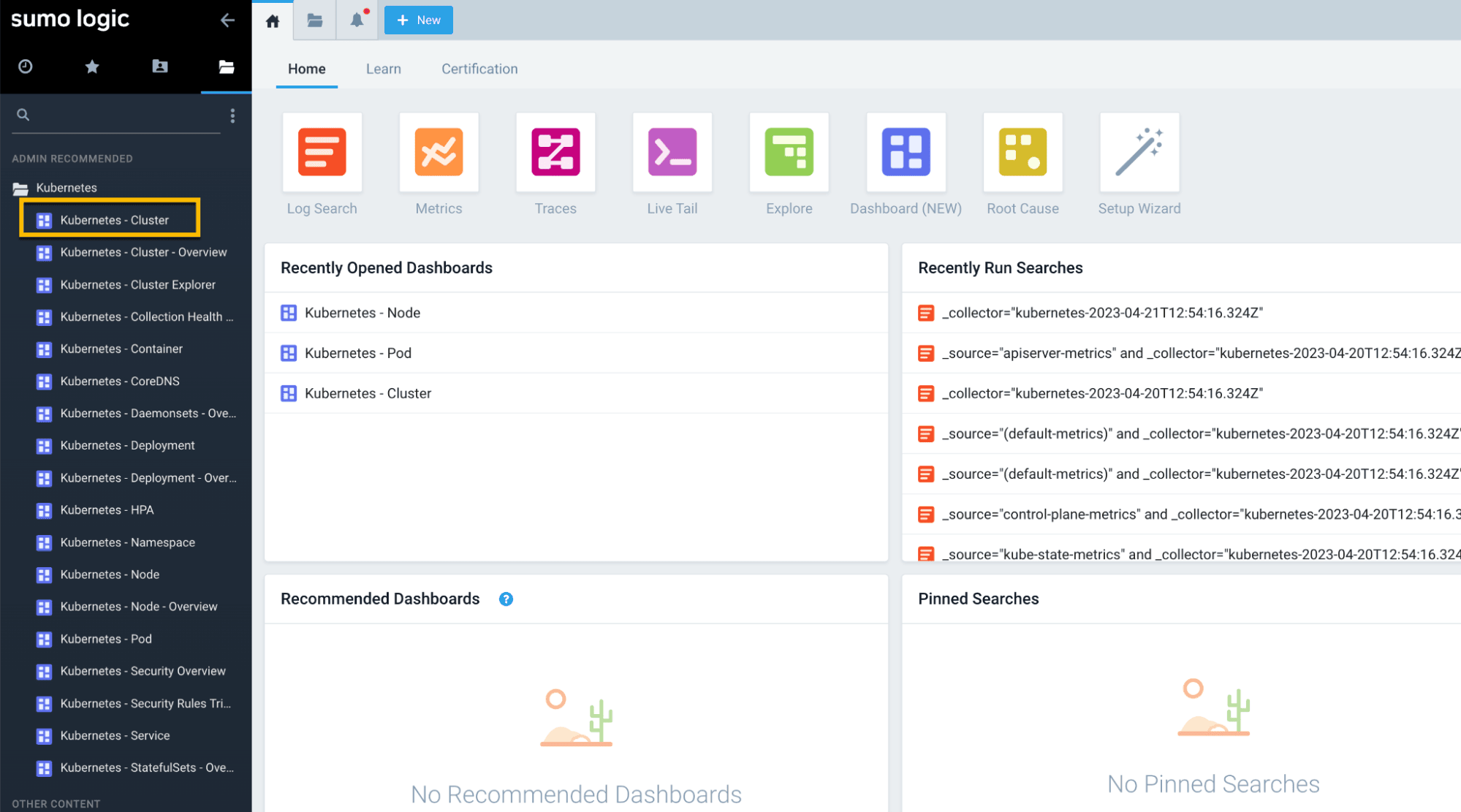Open Kubernetes - CoreDNS dashboard
The image size is (1461, 812).
coord(107,381)
